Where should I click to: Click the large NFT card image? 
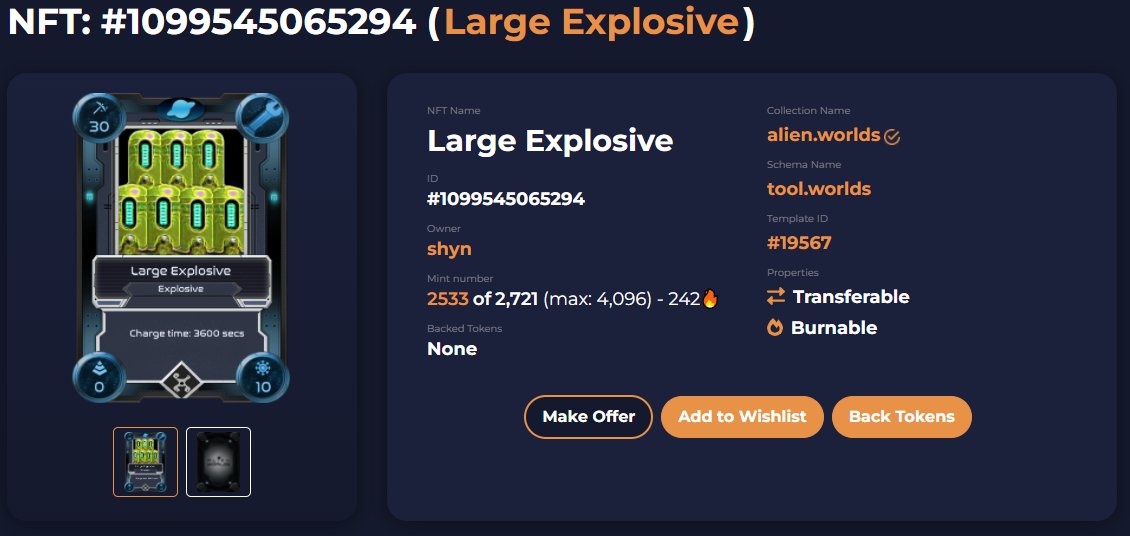click(181, 246)
